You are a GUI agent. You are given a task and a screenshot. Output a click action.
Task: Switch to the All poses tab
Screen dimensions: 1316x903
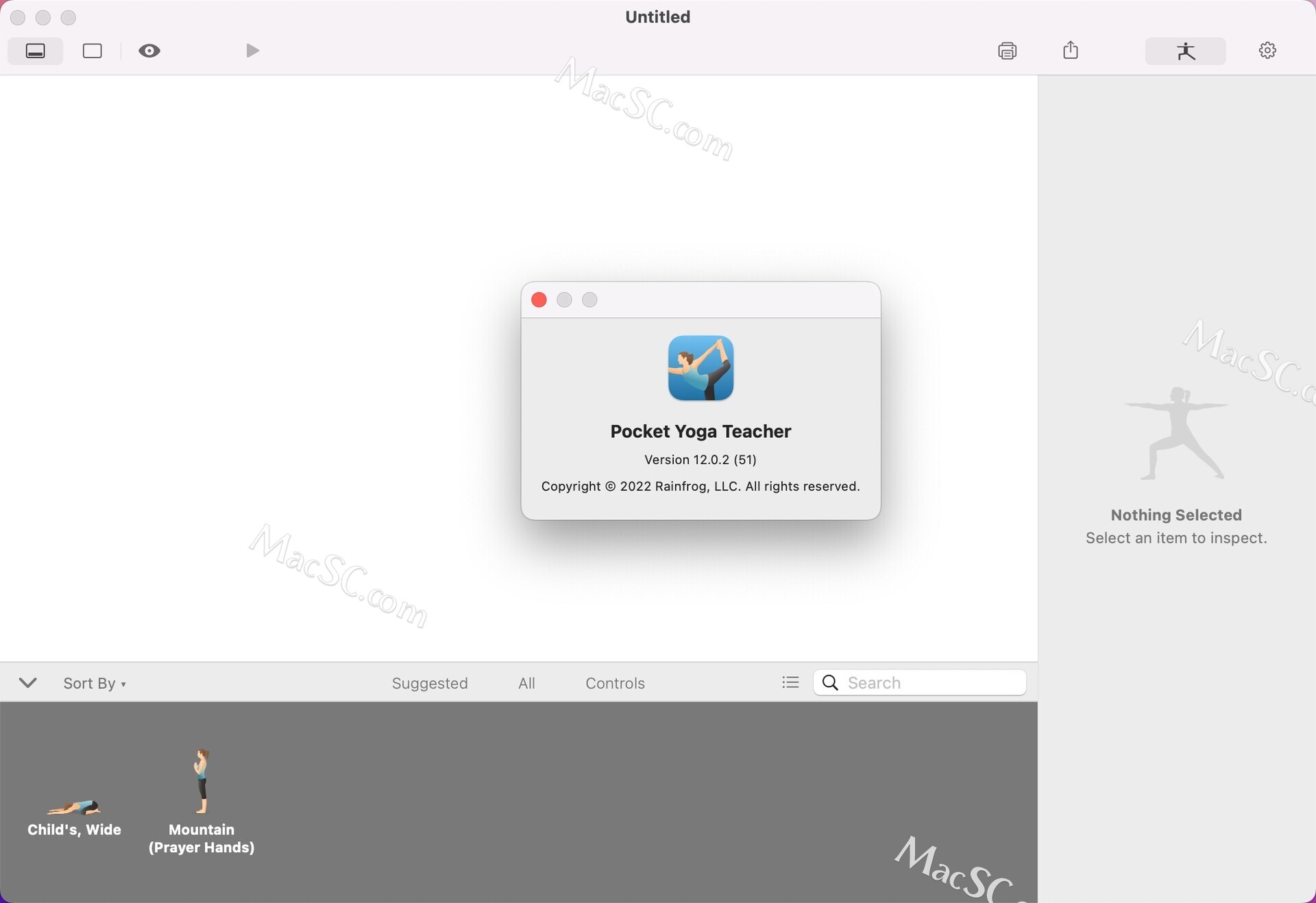click(x=526, y=683)
